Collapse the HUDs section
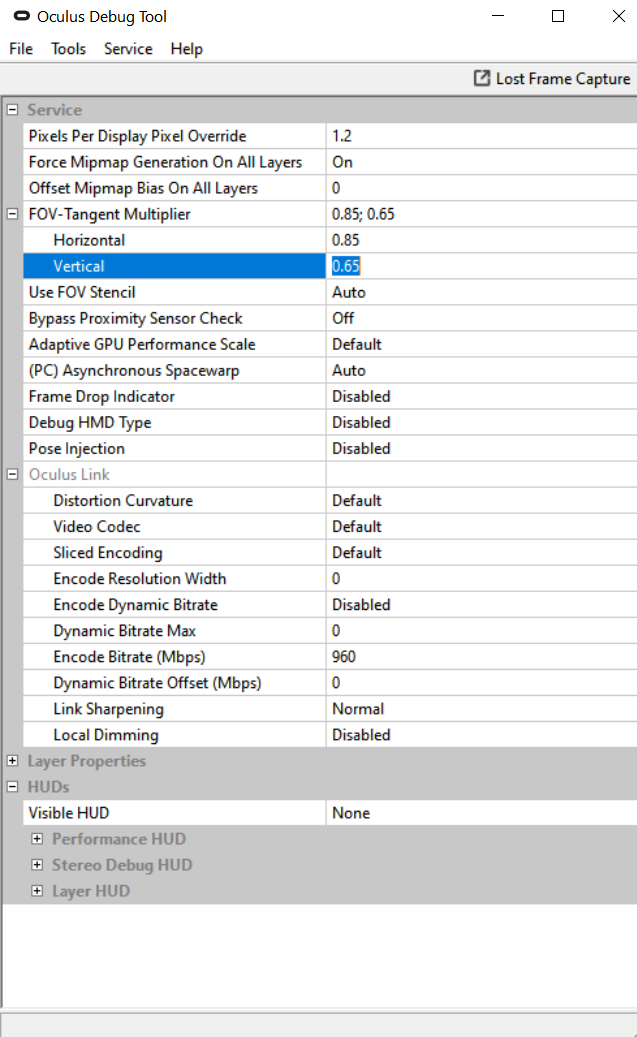Screen dimensions: 637x1037 [13, 787]
